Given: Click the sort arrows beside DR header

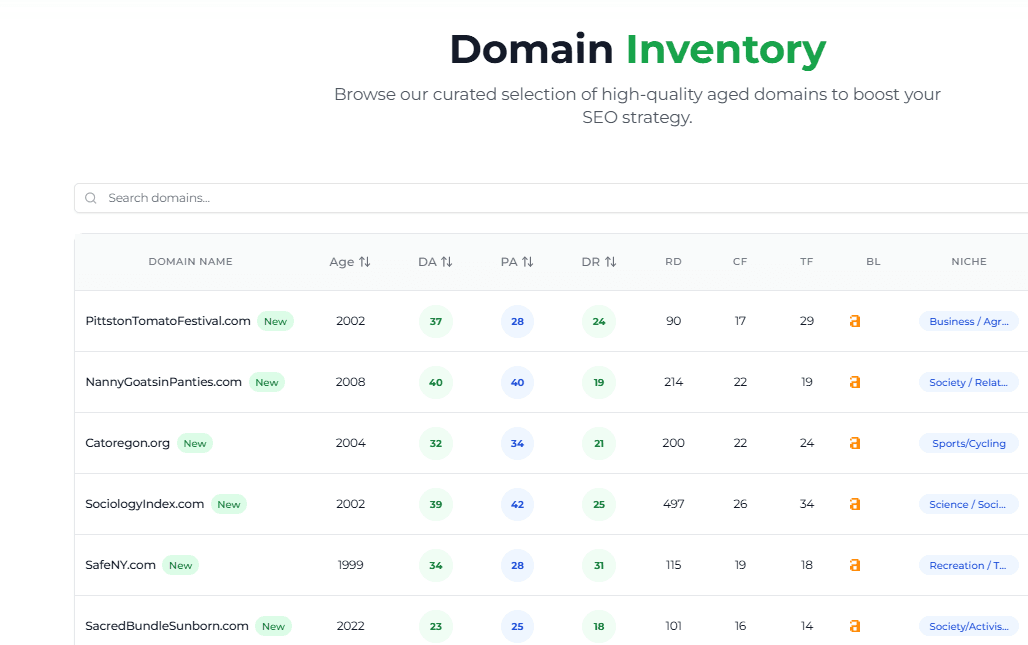Looking at the screenshot, I should (x=611, y=261).
